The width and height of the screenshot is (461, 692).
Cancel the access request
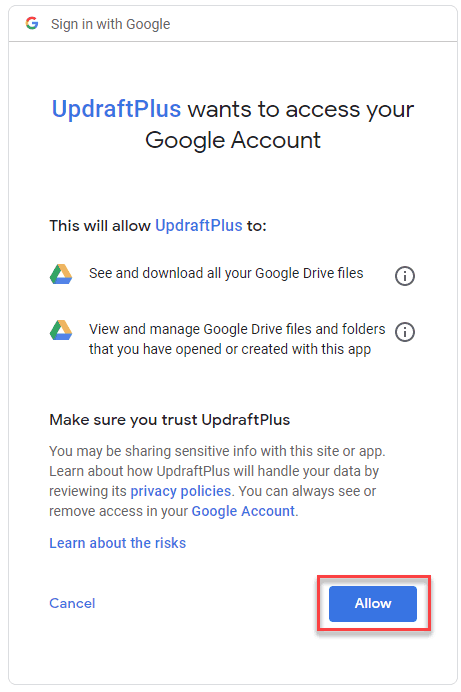[x=72, y=603]
